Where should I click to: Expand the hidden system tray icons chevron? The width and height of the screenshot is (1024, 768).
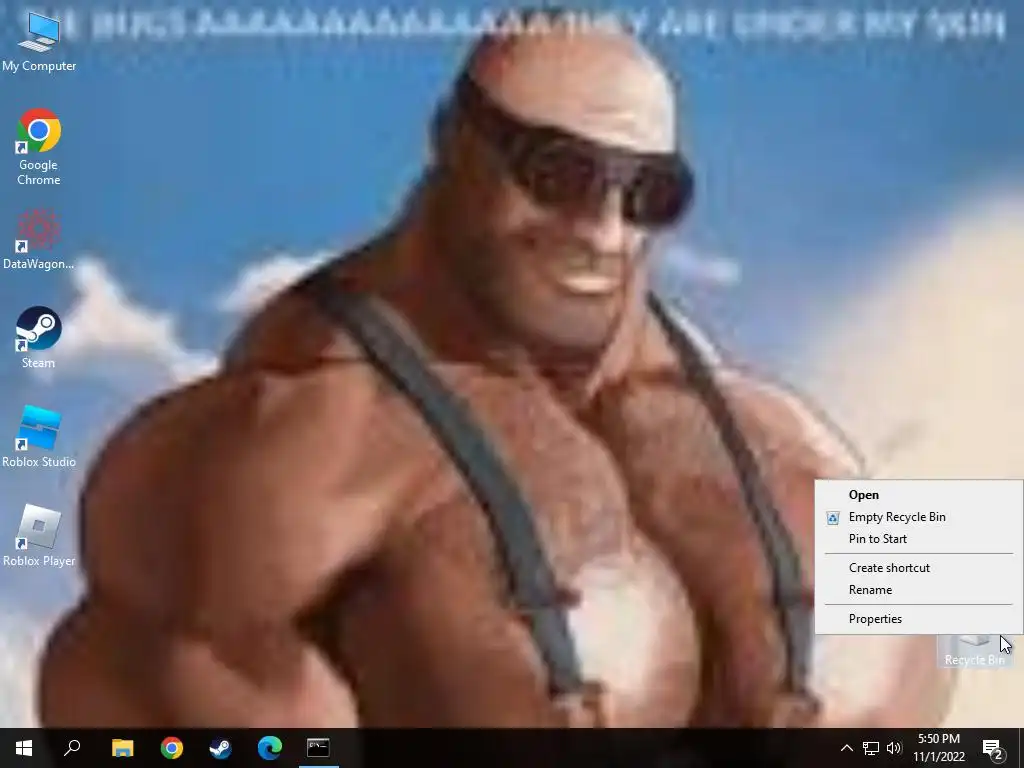[x=846, y=748]
